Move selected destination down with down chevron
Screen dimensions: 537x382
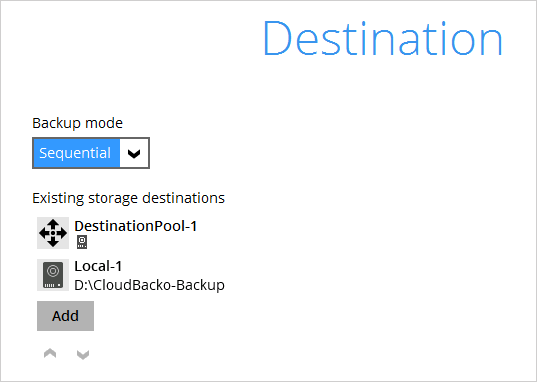click(x=83, y=355)
